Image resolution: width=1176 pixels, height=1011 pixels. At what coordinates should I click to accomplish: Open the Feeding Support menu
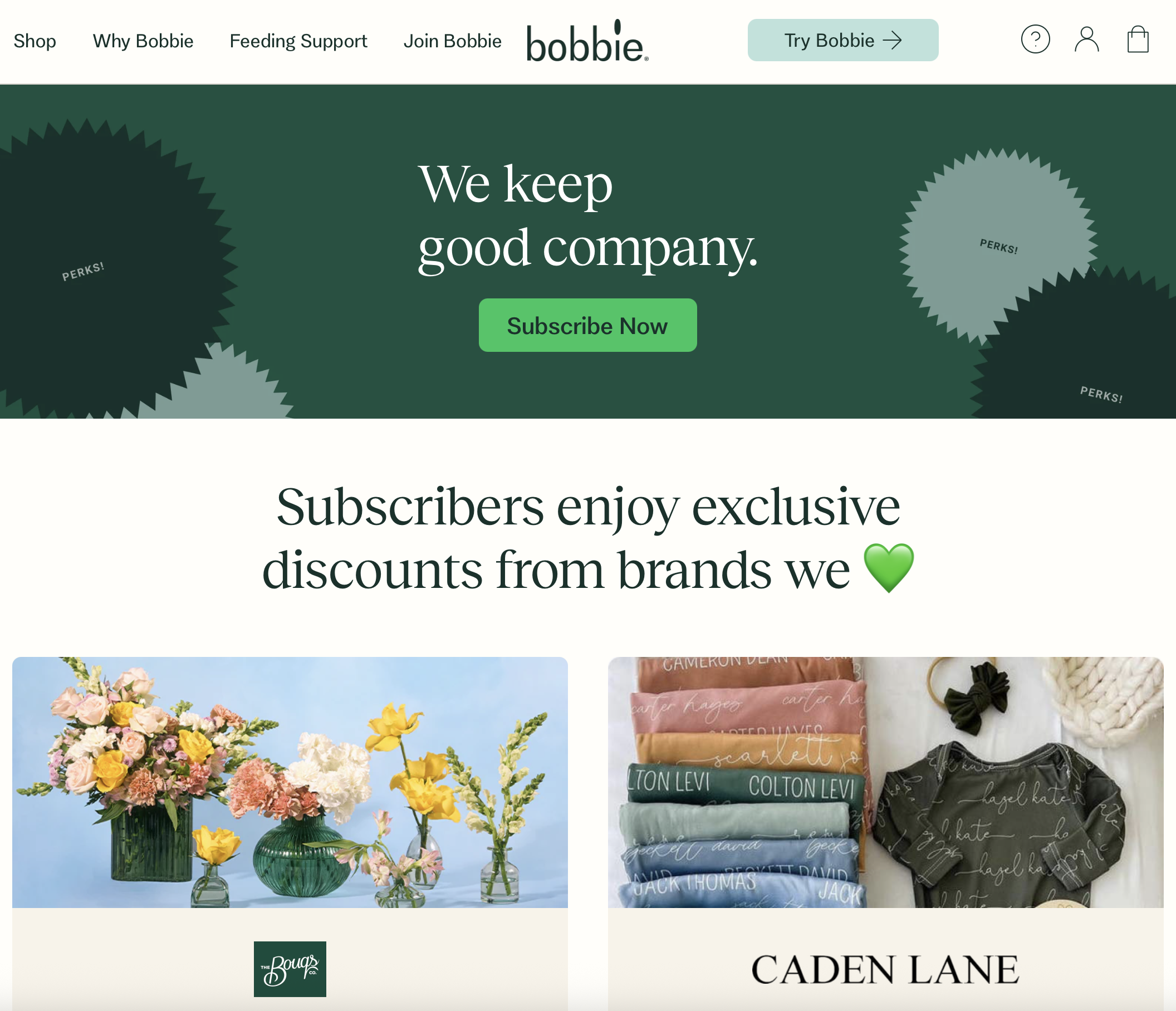298,41
